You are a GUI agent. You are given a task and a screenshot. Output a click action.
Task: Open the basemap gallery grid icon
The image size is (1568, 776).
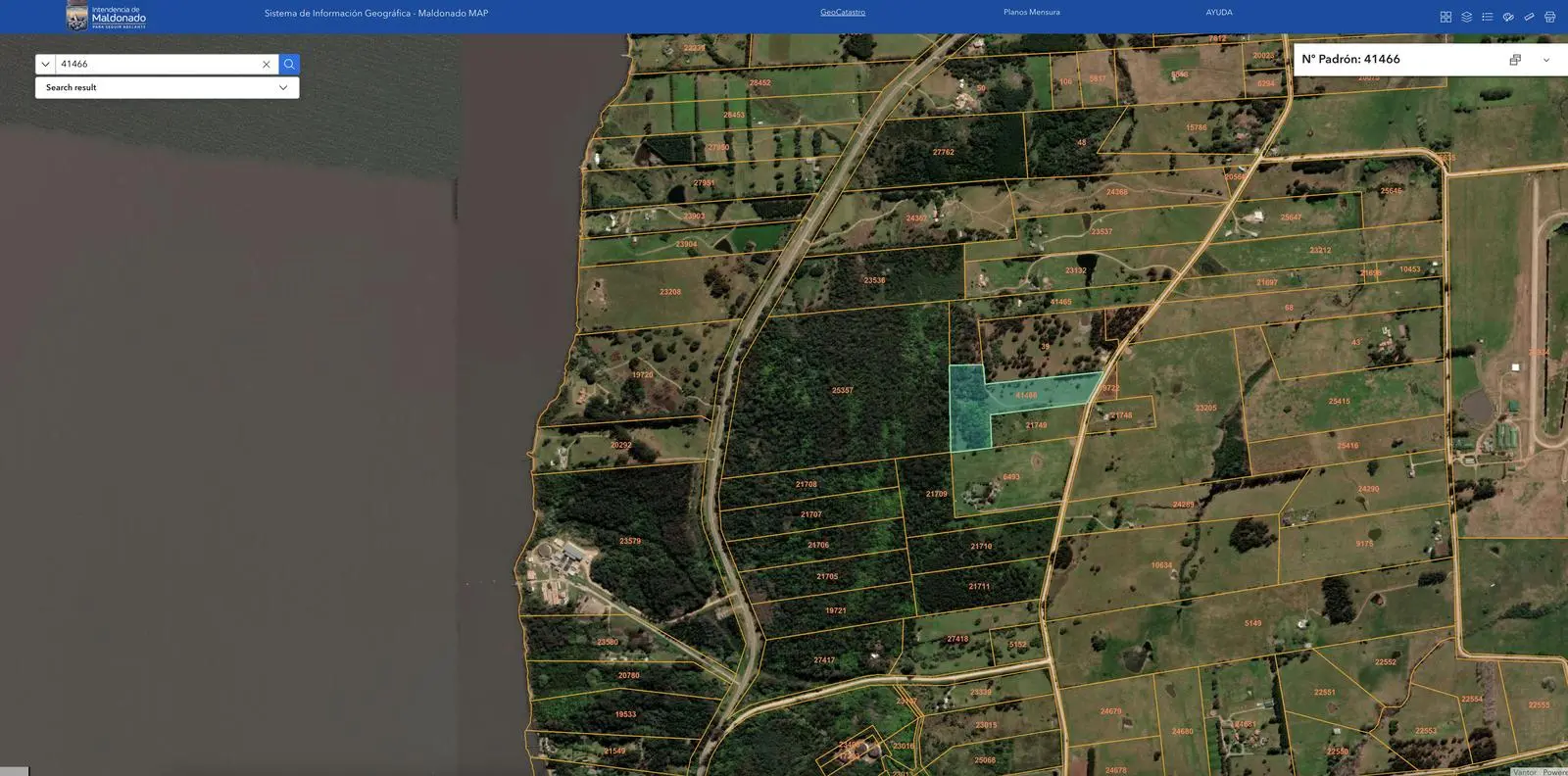[1445, 17]
